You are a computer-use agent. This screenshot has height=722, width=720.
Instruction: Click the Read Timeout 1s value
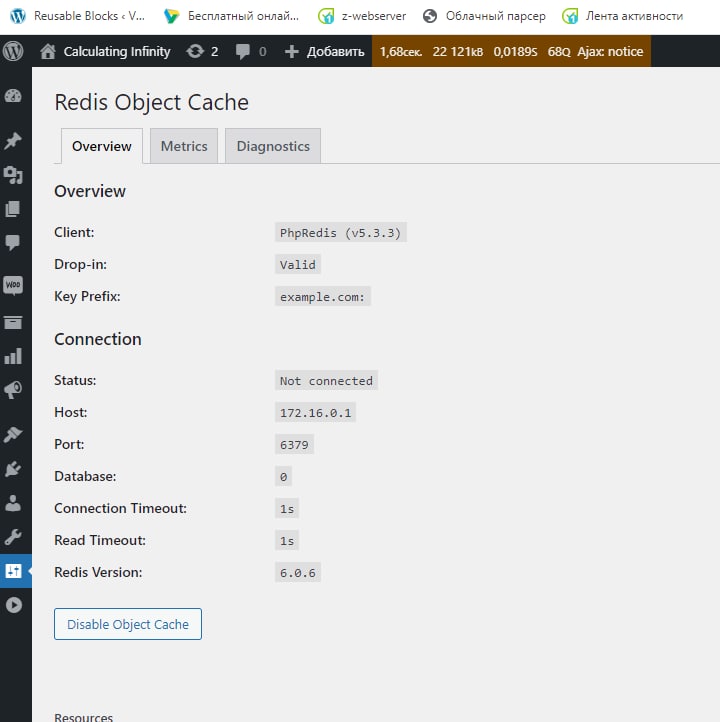(287, 541)
